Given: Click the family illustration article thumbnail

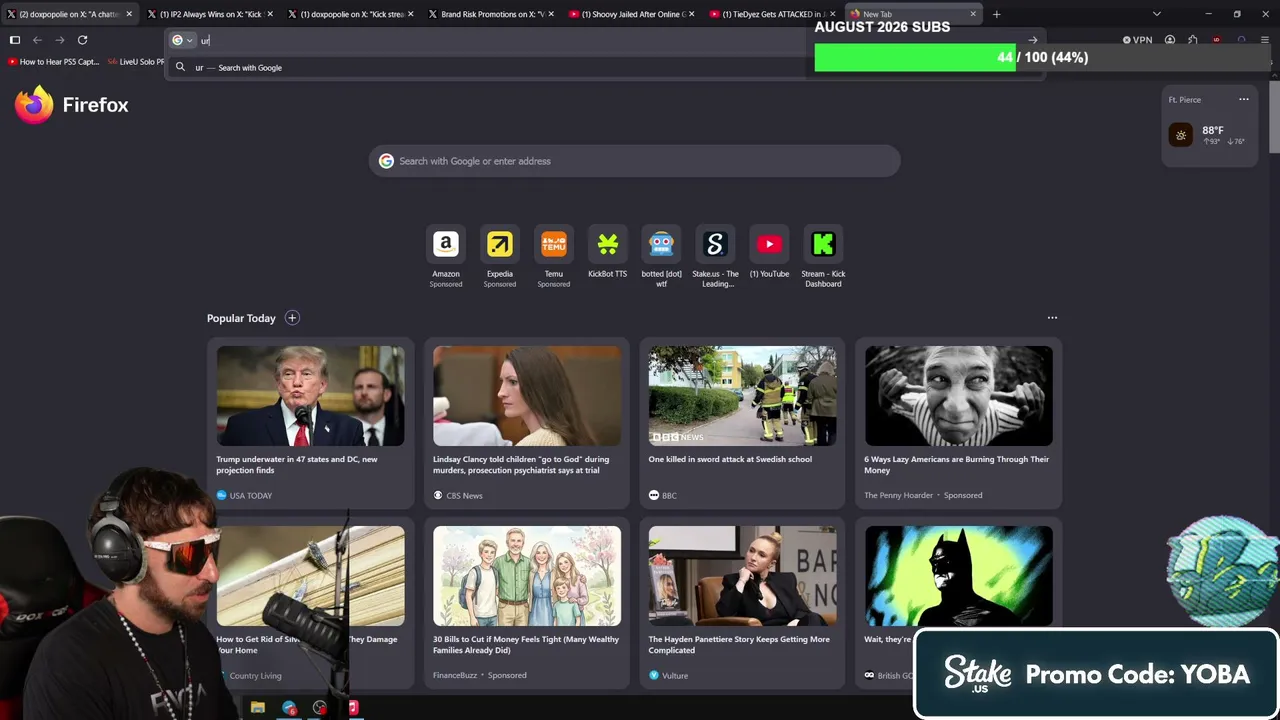Looking at the screenshot, I should pos(527,576).
